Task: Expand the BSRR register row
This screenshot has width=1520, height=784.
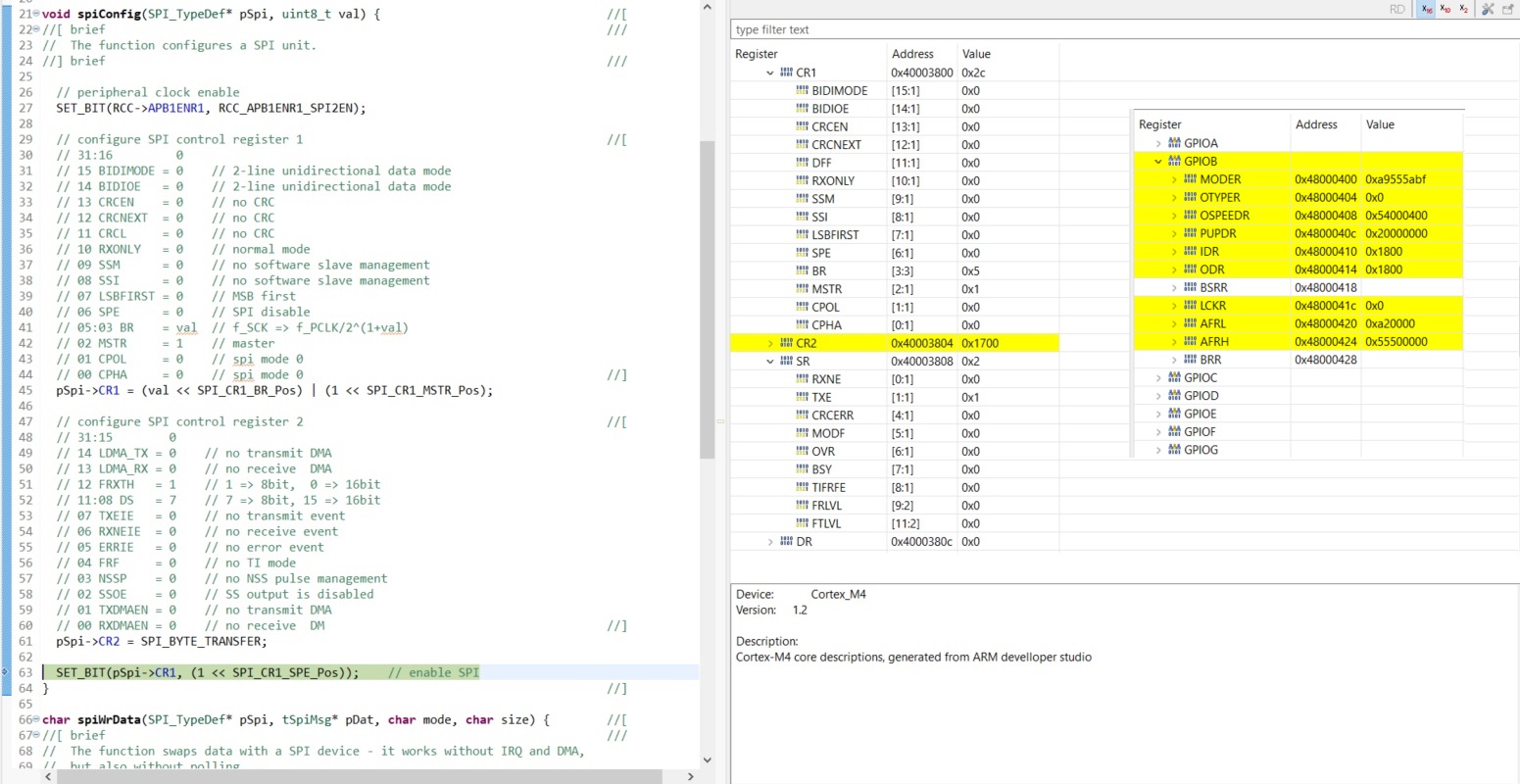Action: (x=1174, y=287)
